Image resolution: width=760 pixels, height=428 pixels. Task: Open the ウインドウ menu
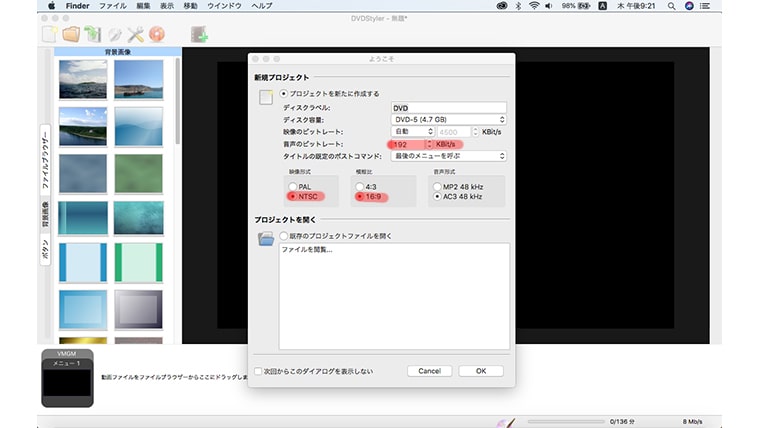tap(224, 6)
